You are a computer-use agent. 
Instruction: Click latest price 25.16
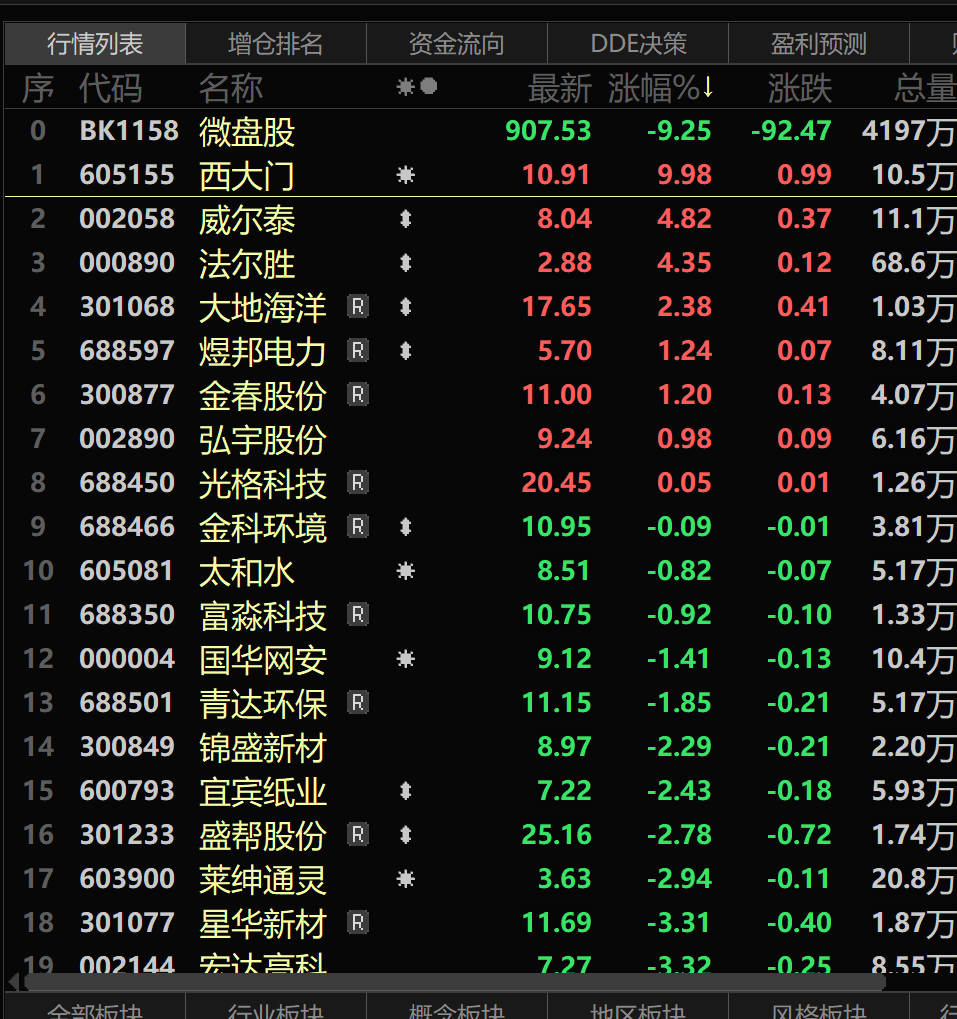(x=556, y=834)
